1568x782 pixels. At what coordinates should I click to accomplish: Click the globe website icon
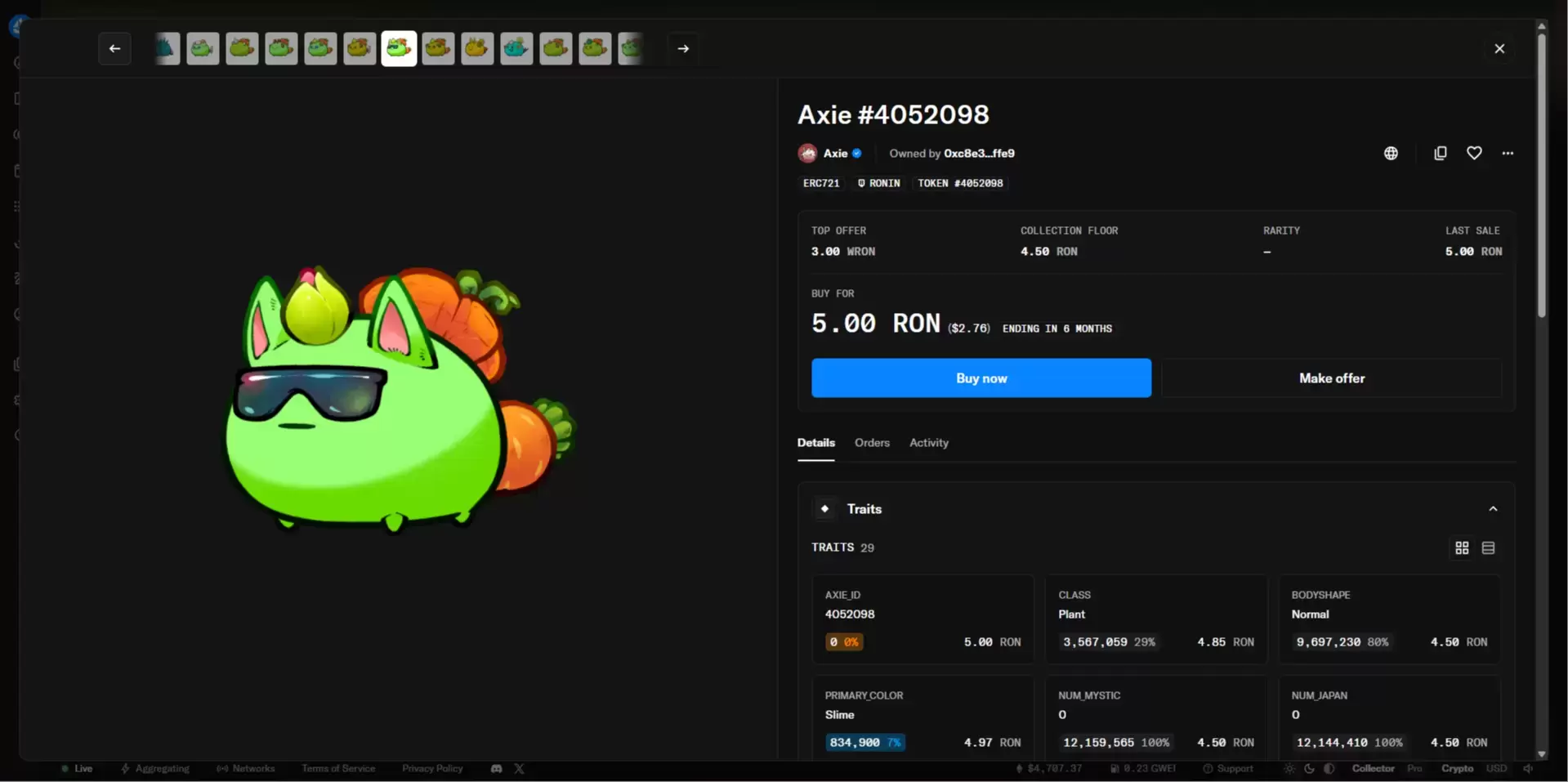coord(1391,154)
